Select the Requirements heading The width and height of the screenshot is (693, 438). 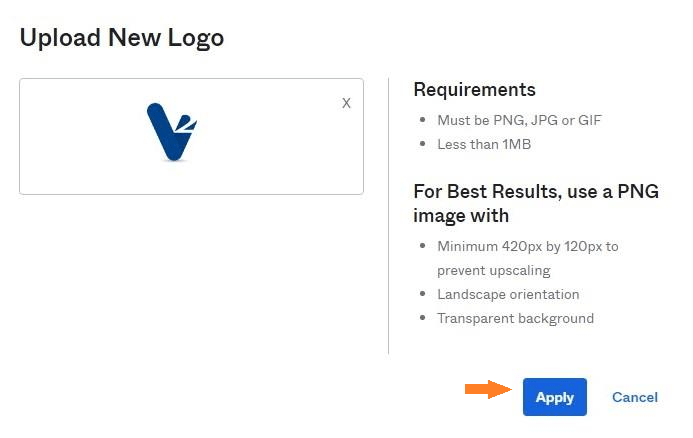(474, 90)
